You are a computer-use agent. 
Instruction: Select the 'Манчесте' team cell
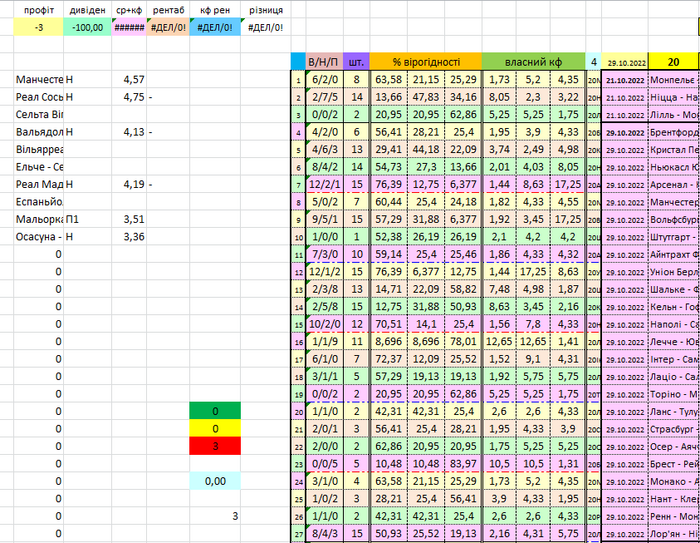click(39, 79)
